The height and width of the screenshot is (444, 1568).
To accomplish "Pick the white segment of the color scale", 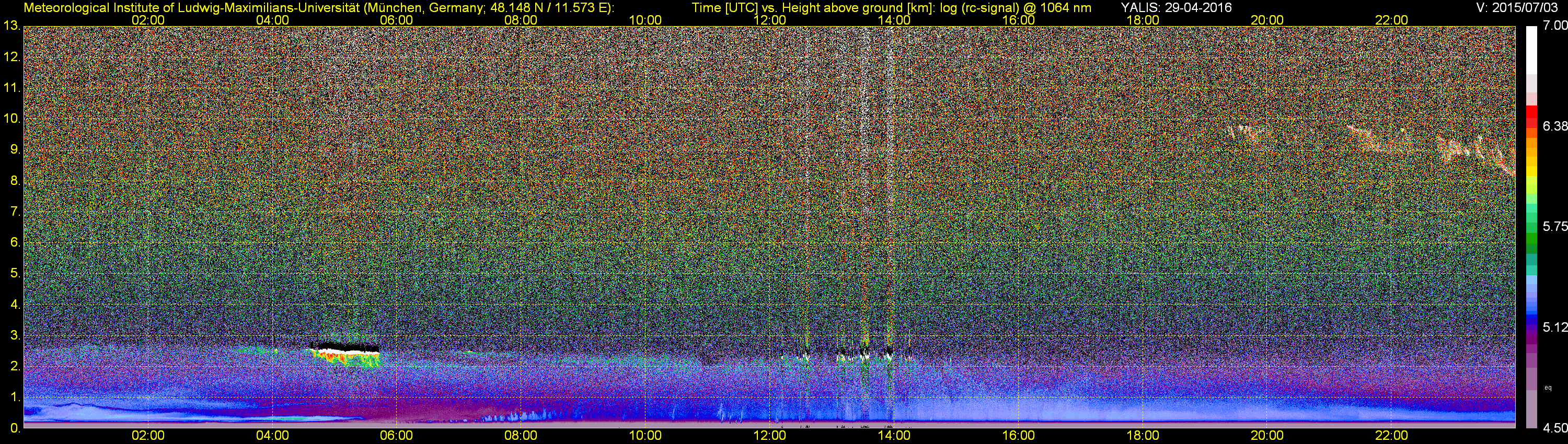I will click(1531, 50).
